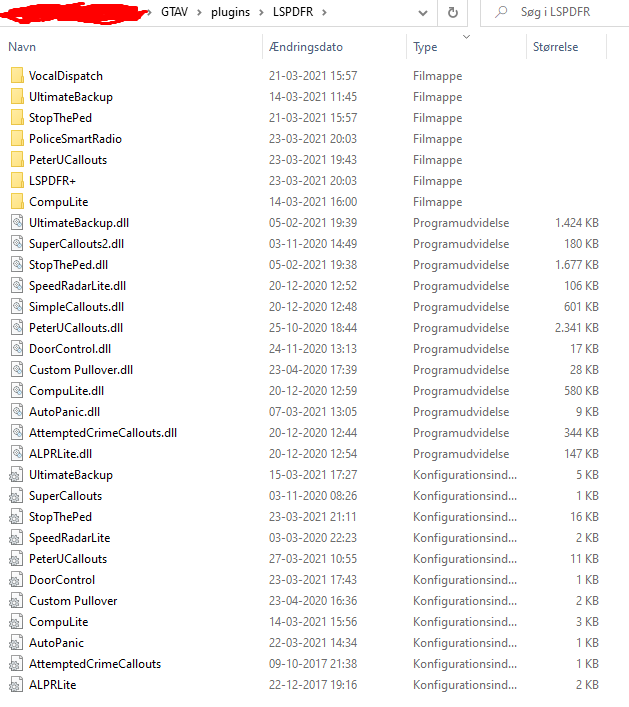The width and height of the screenshot is (629, 707).
Task: Select the StopThePed.dll file icon
Action: click(x=17, y=265)
